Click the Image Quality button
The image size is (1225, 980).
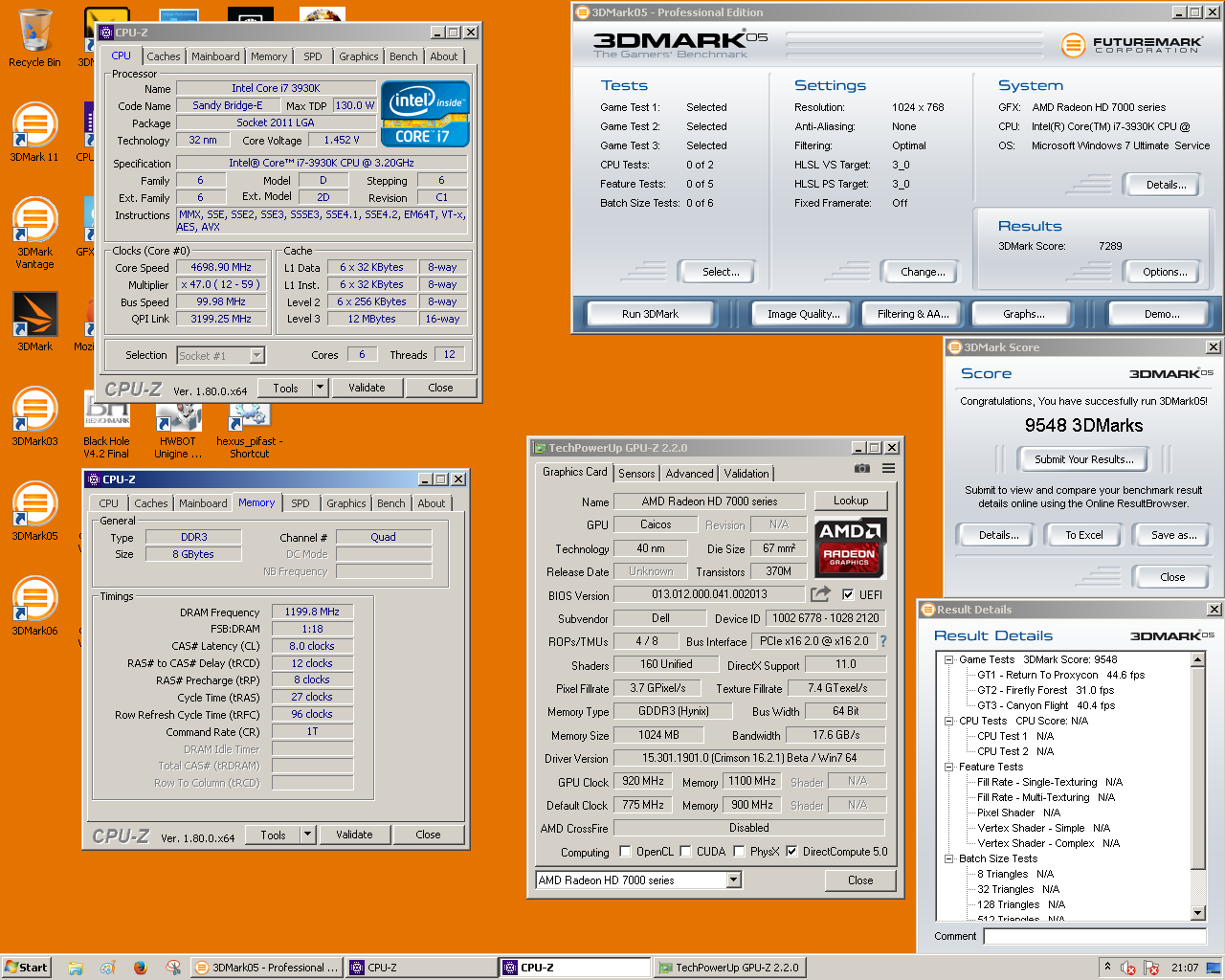(x=804, y=314)
